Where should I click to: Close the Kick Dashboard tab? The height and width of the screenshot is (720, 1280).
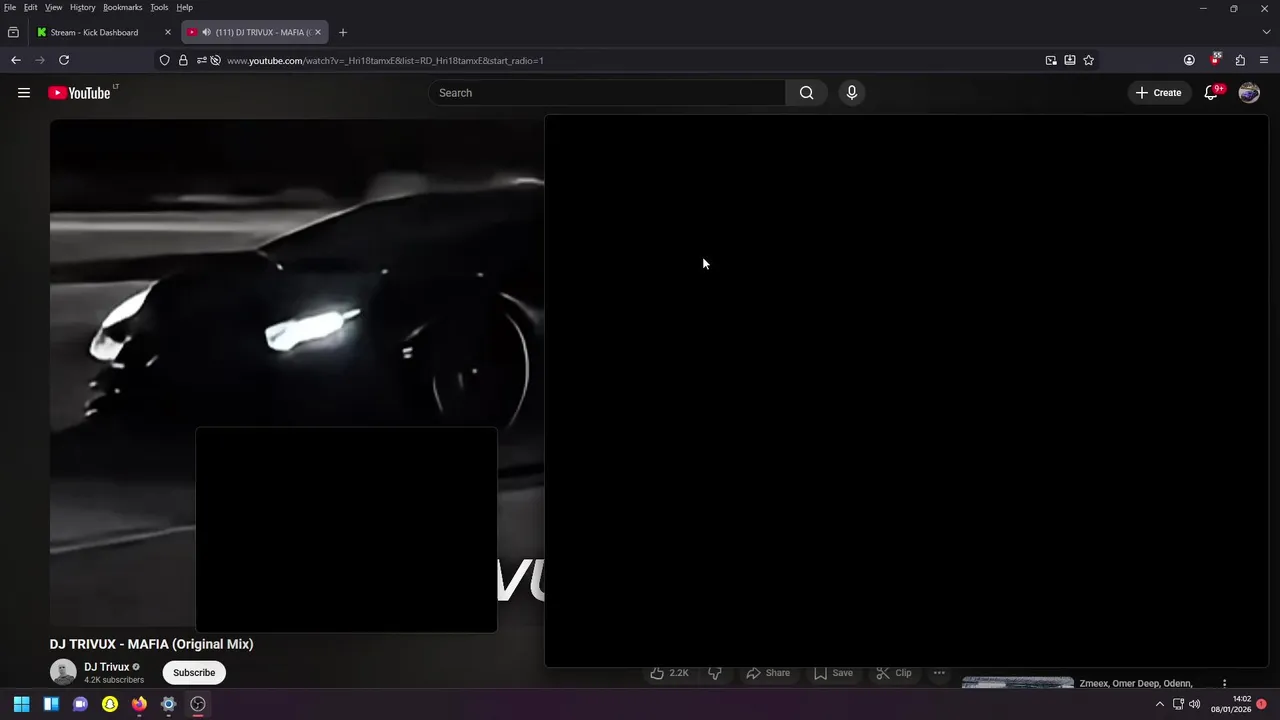[168, 32]
